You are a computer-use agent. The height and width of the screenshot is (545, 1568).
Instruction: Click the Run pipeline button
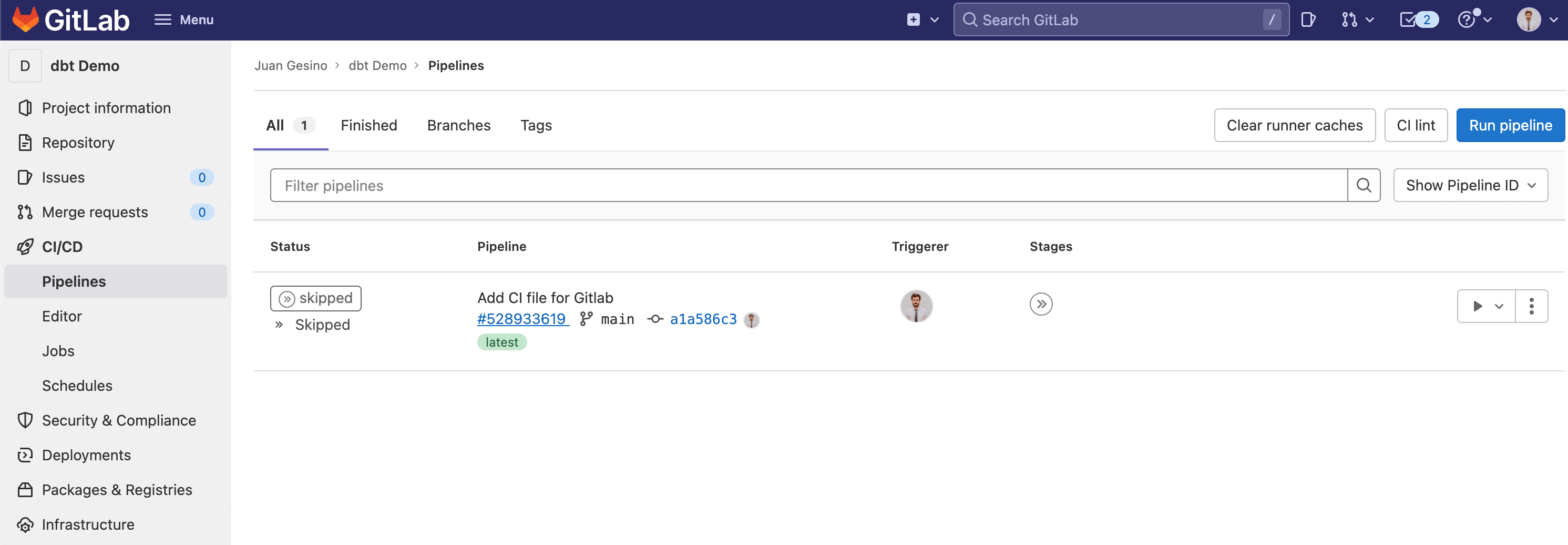(x=1510, y=125)
